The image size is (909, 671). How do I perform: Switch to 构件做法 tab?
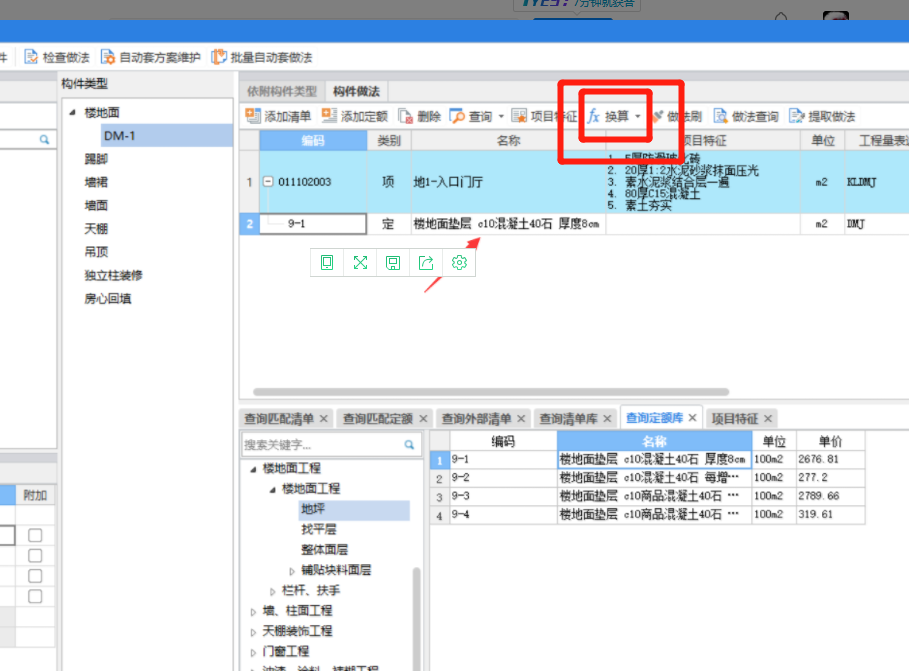357,91
